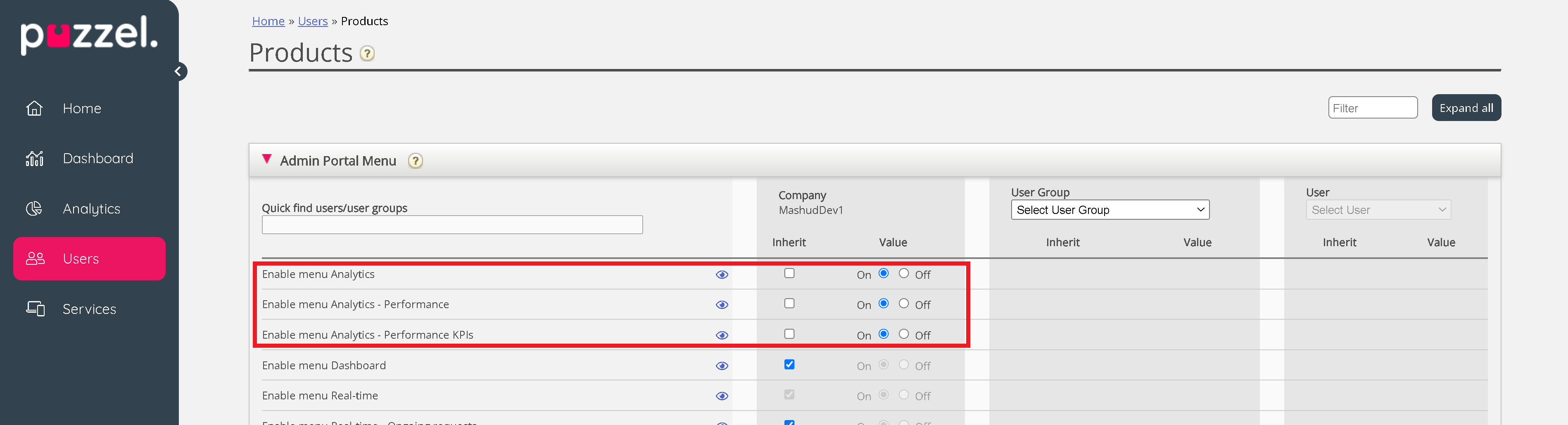The image size is (1568, 425).
Task: Click eye icon for Enable menu Real-time
Action: [721, 397]
